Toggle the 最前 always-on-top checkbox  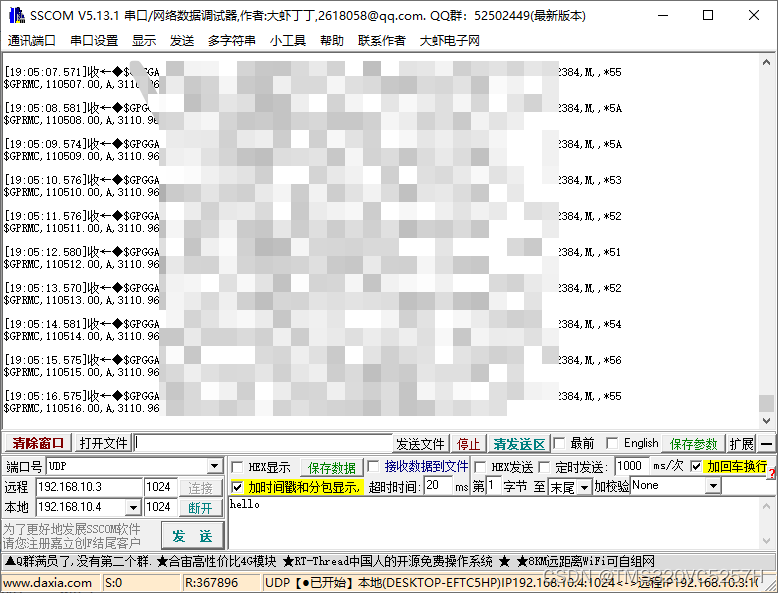tap(559, 443)
